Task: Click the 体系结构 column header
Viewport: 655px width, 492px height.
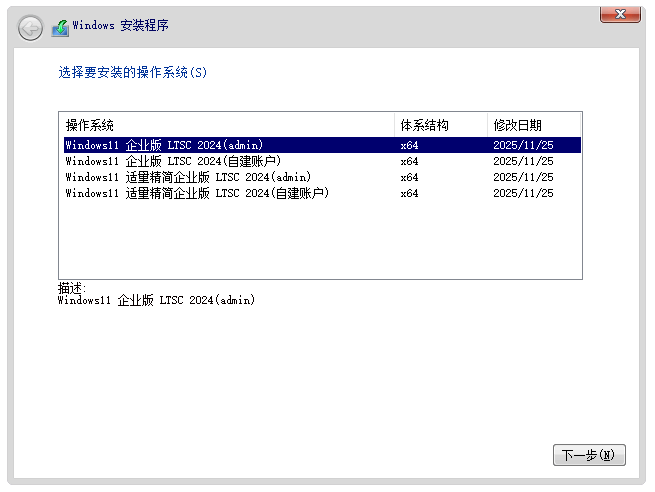Action: pyautogui.click(x=424, y=125)
